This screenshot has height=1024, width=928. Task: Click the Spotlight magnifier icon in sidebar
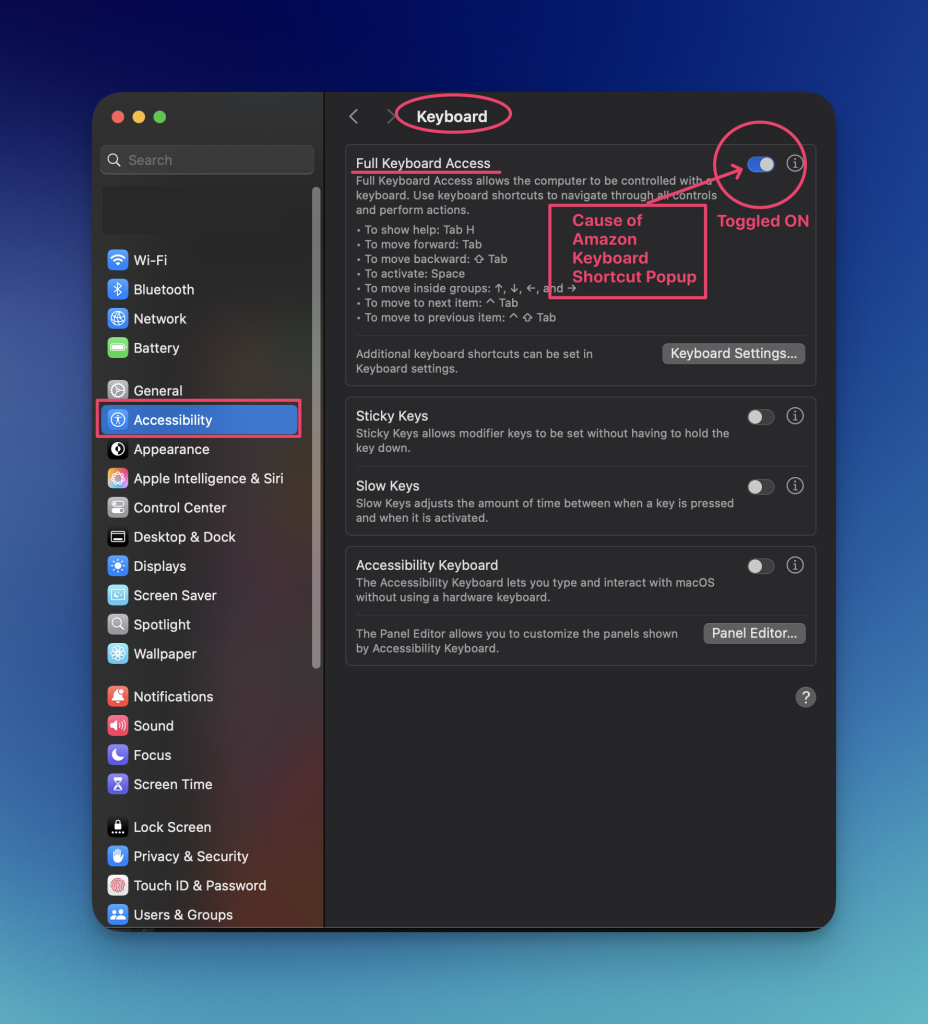[118, 624]
